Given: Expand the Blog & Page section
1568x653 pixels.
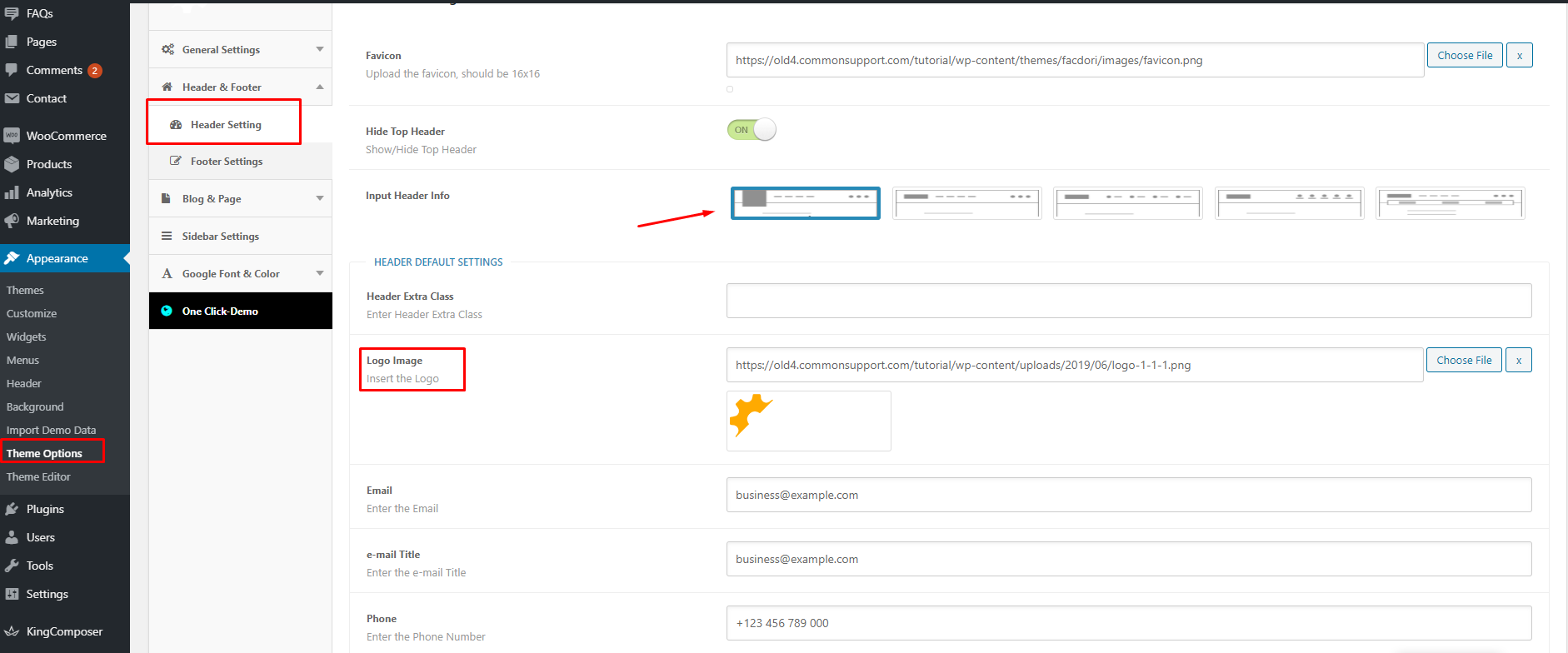Looking at the screenshot, I should (x=240, y=199).
